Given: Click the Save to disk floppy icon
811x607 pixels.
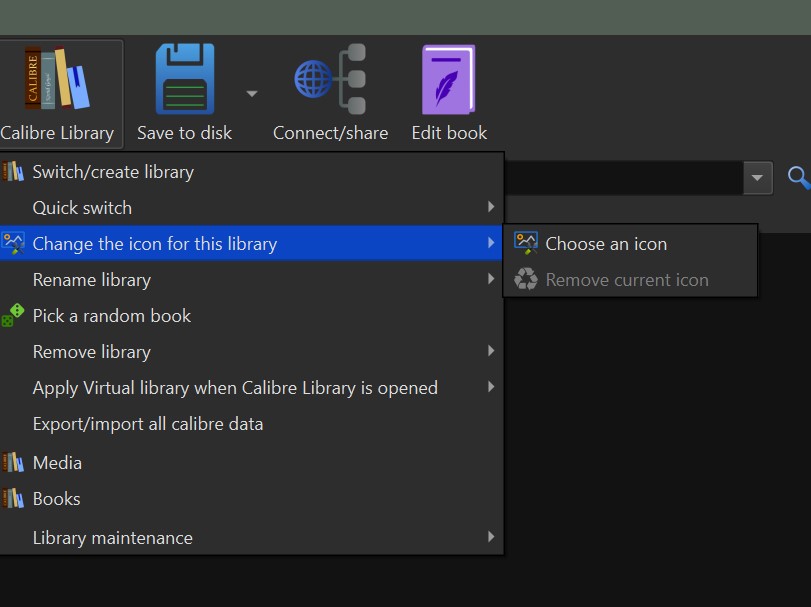Looking at the screenshot, I should click(184, 79).
